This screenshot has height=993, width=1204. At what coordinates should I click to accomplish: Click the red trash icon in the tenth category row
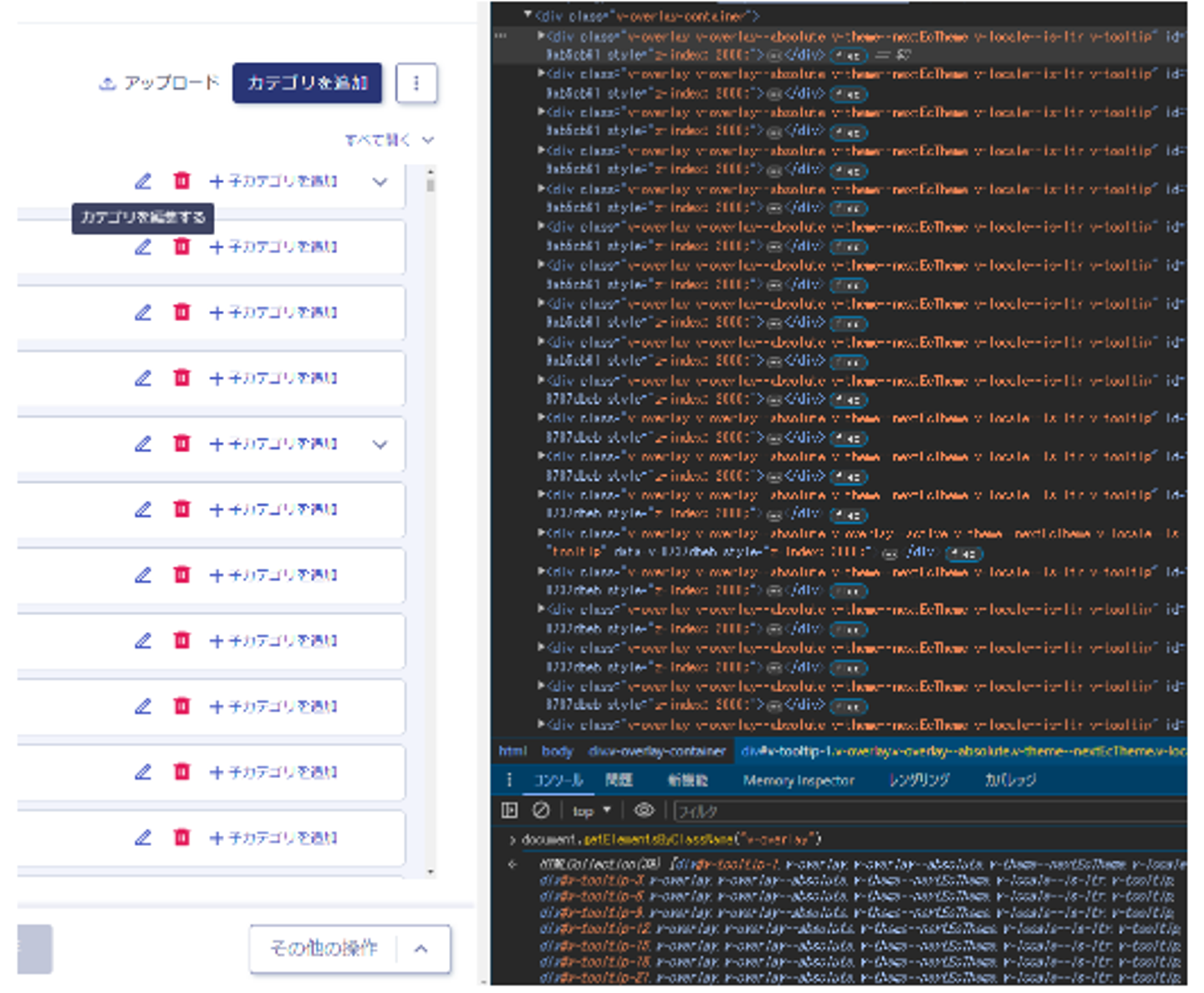(181, 771)
